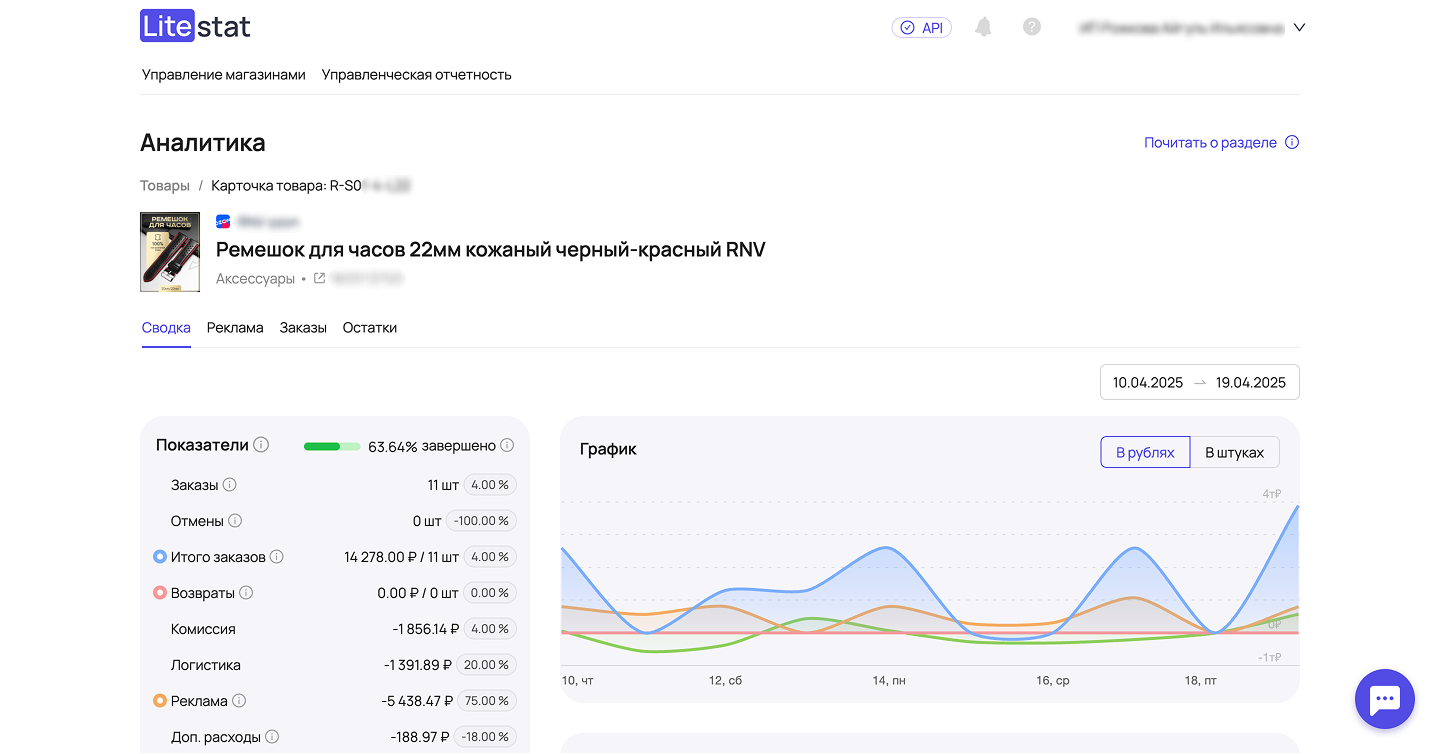The image size is (1433, 754).
Task: Switch chart to В штуках
Action: click(1234, 452)
